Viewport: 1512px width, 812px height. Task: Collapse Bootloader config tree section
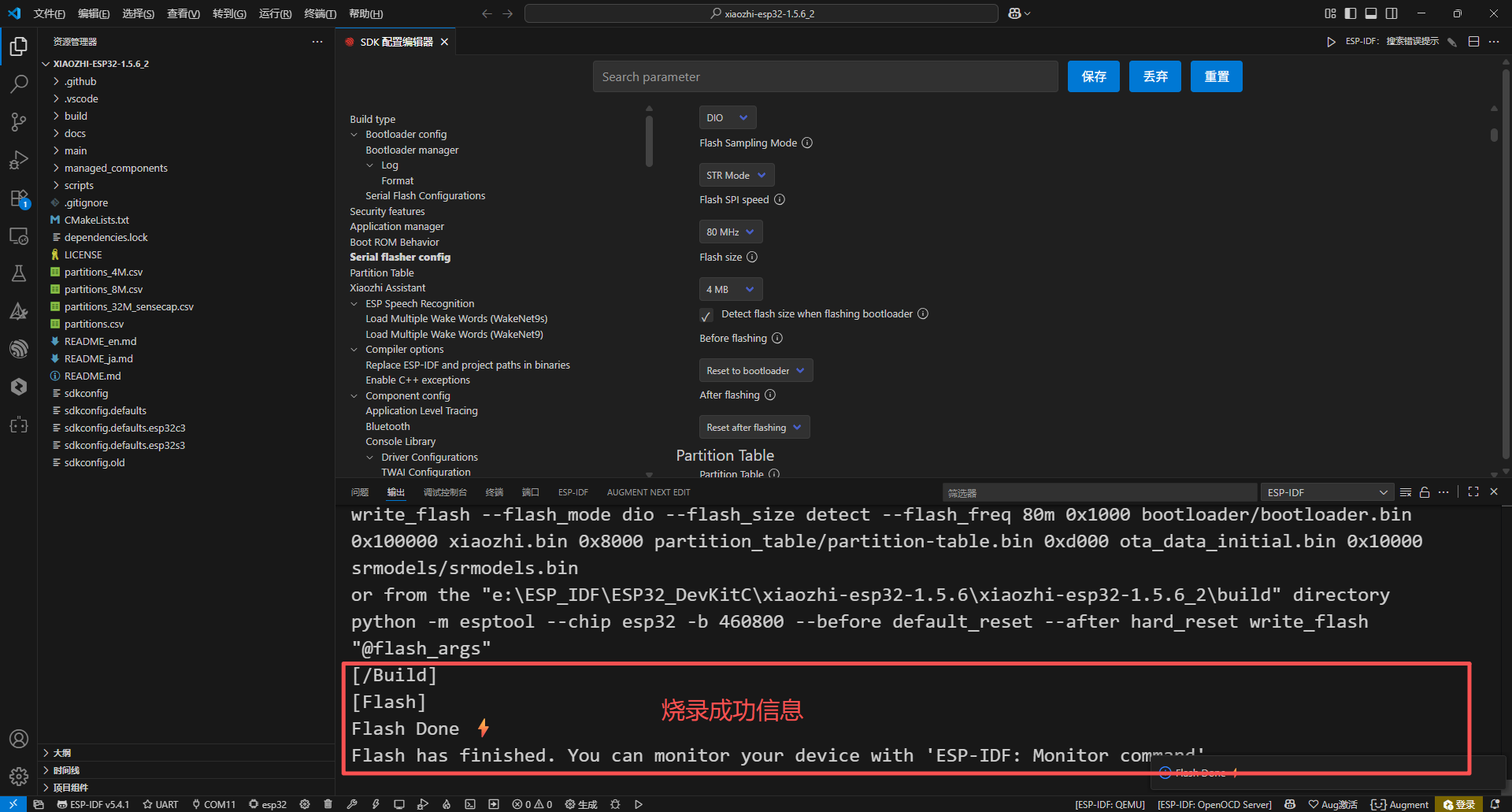pos(354,135)
